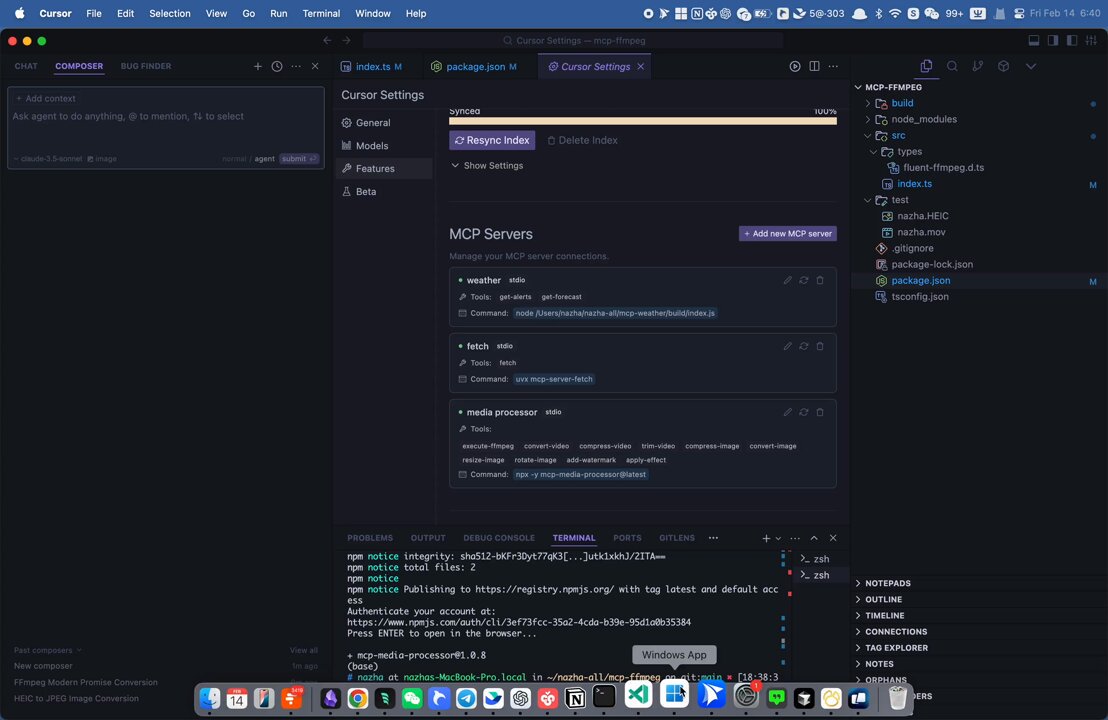Switch composer mode to agent
Viewport: 1108px width, 720px height.
[264, 159]
